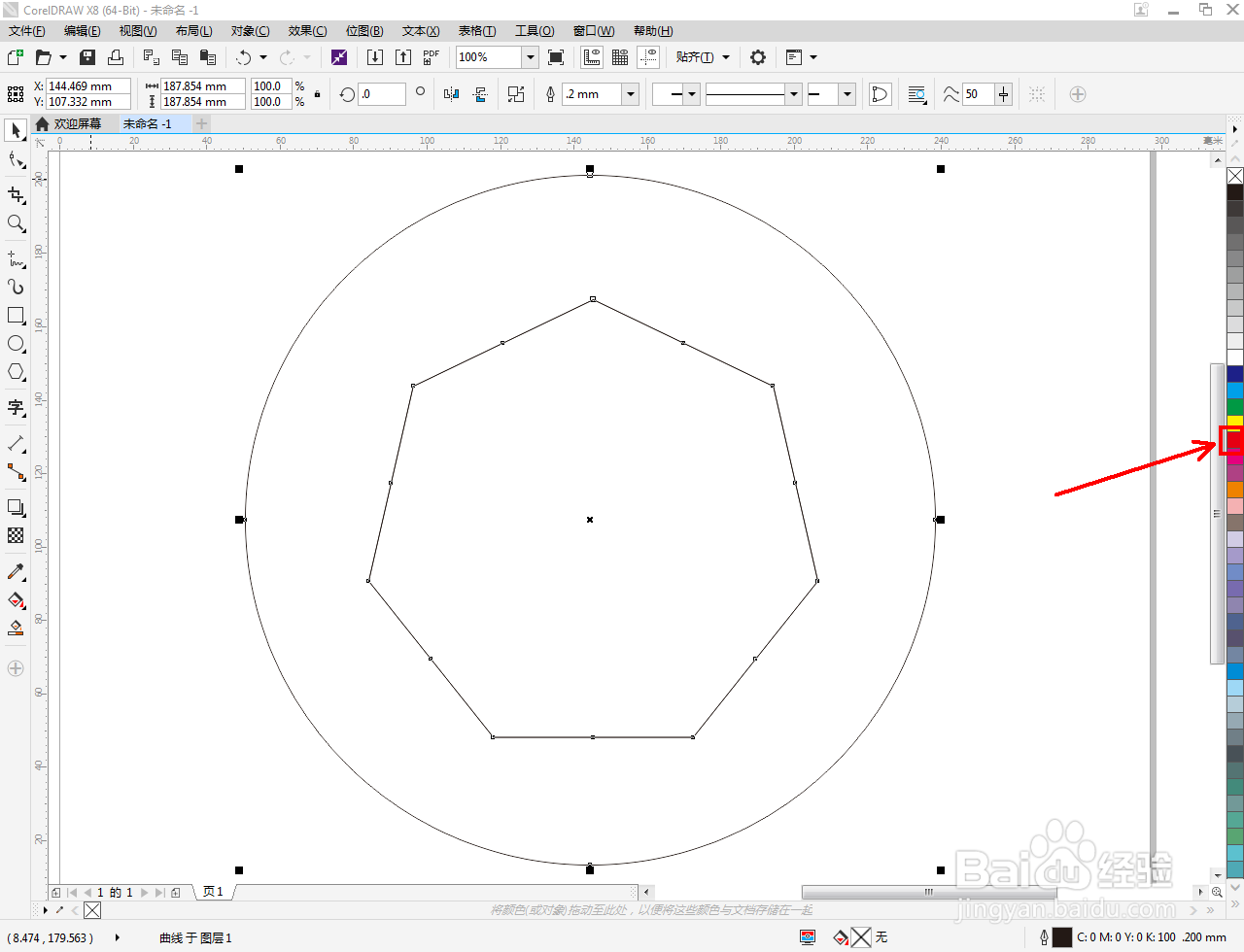Toggle full-screen preview

pyautogui.click(x=556, y=57)
